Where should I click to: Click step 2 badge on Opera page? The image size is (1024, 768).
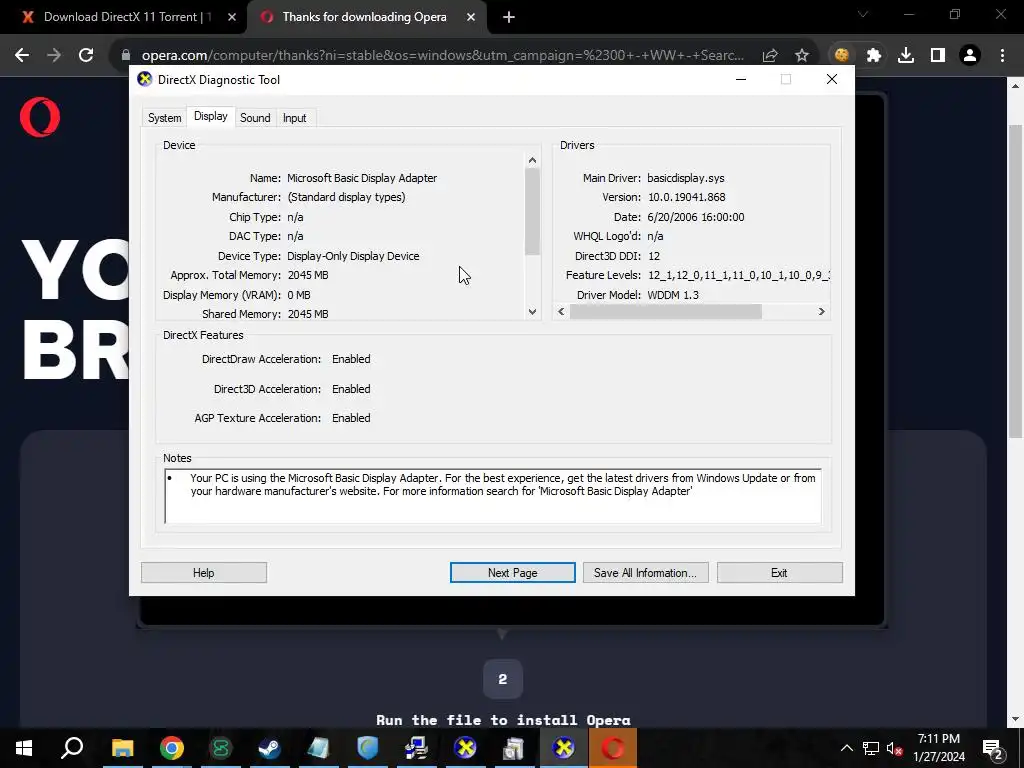502,679
